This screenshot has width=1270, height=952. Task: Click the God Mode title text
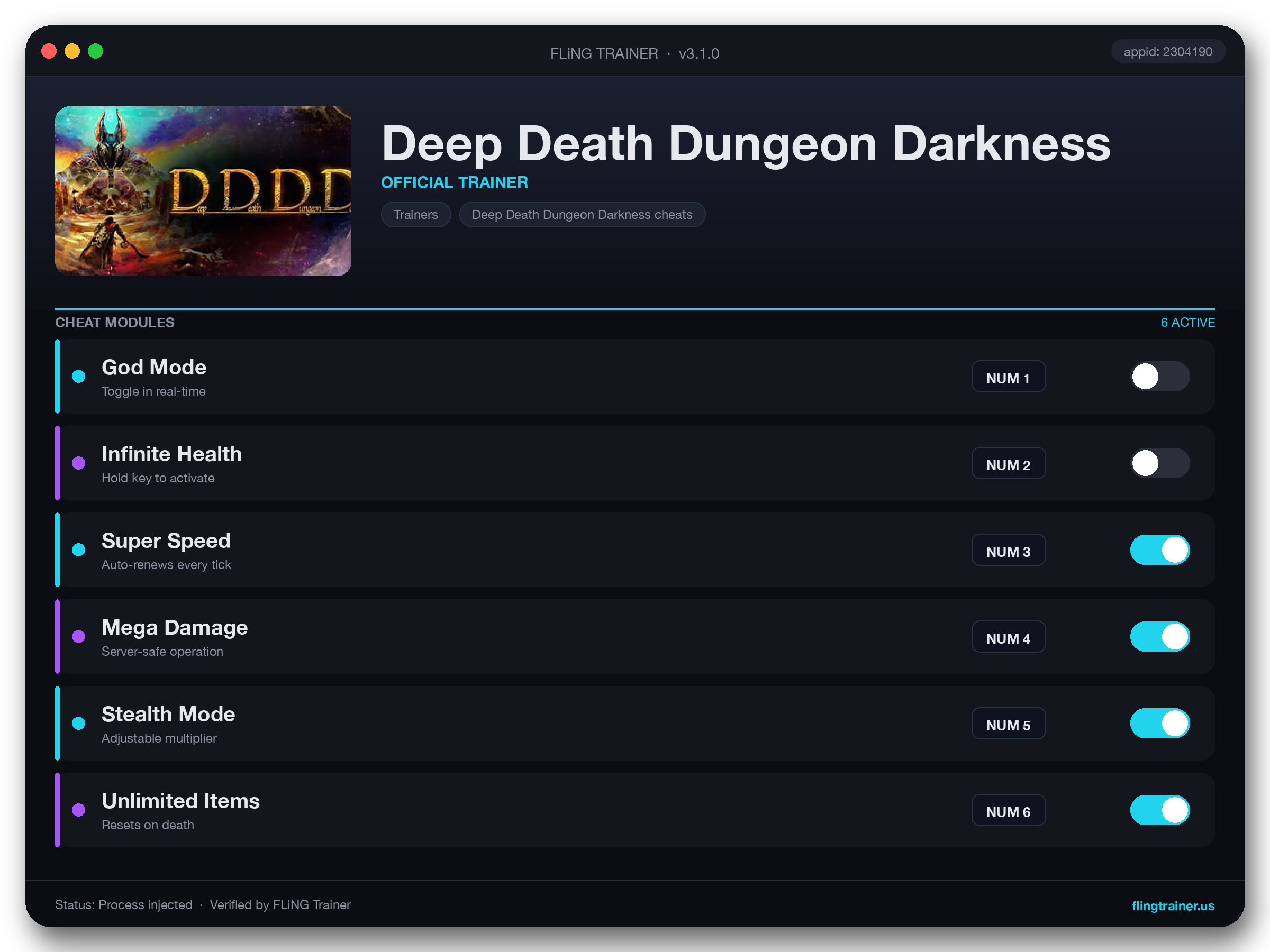[x=154, y=367]
